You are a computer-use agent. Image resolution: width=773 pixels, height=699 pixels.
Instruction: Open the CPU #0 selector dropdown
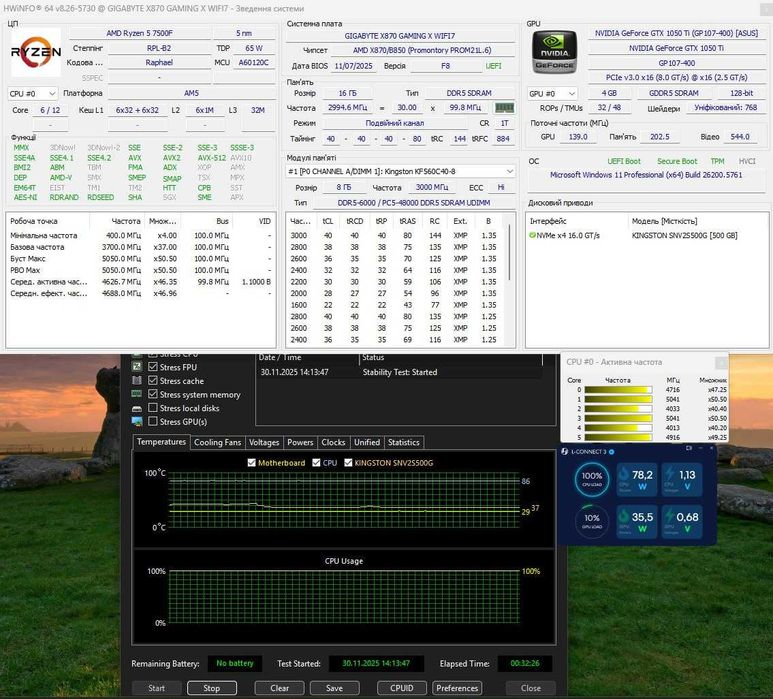point(33,93)
